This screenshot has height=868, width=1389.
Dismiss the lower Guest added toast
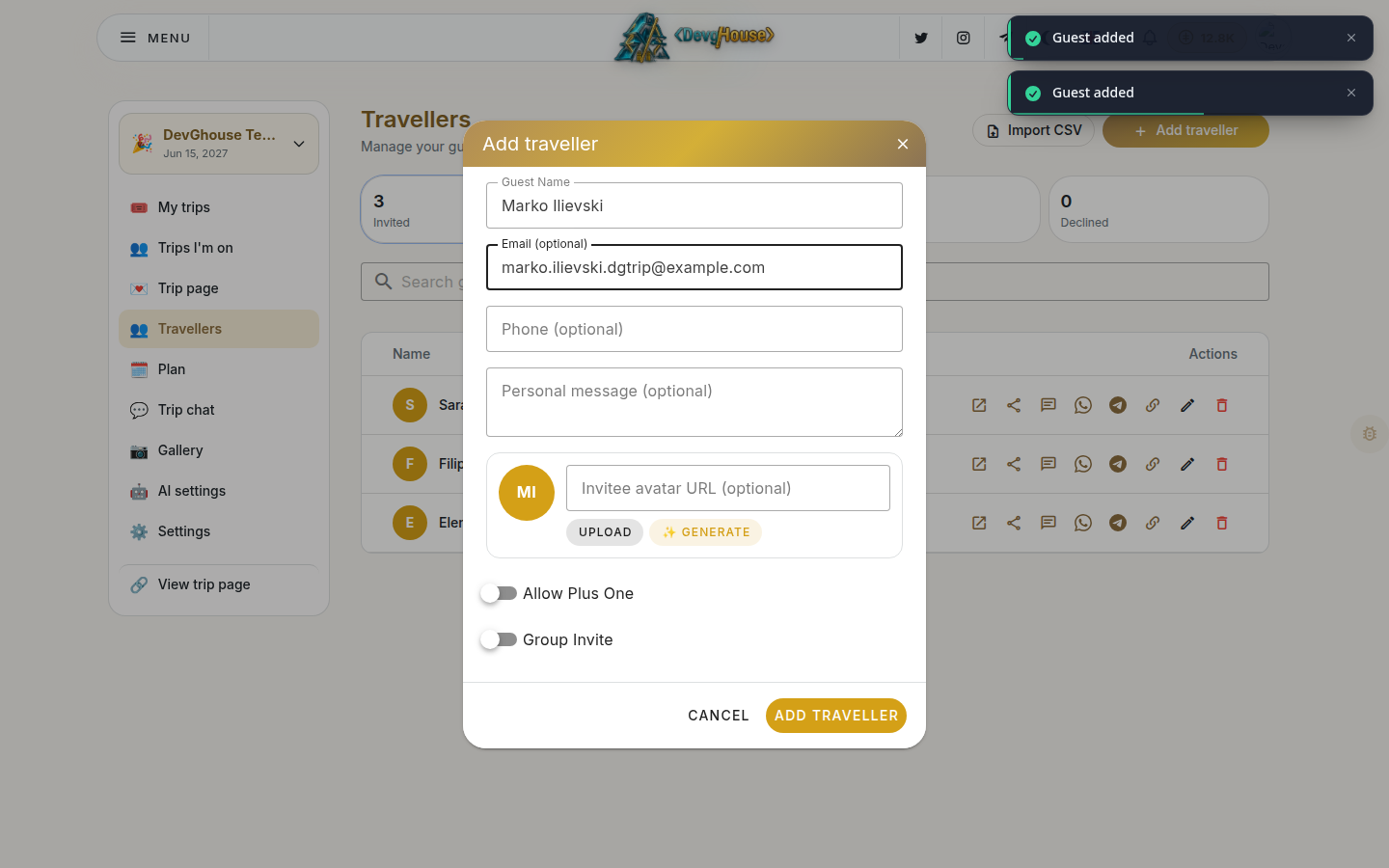[1351, 93]
